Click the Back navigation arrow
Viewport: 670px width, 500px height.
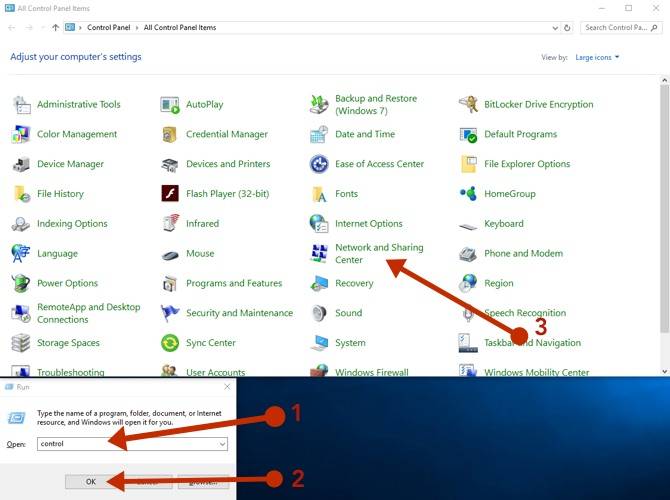tap(12, 28)
